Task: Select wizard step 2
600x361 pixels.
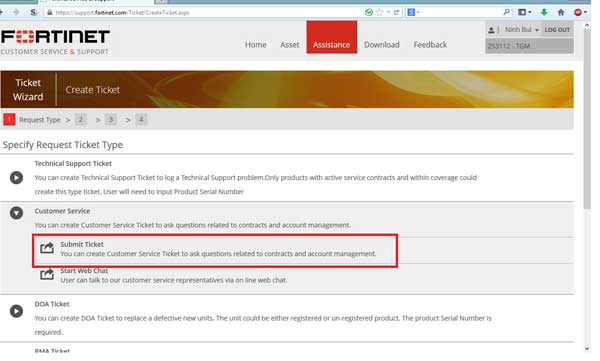Action: tap(81, 119)
